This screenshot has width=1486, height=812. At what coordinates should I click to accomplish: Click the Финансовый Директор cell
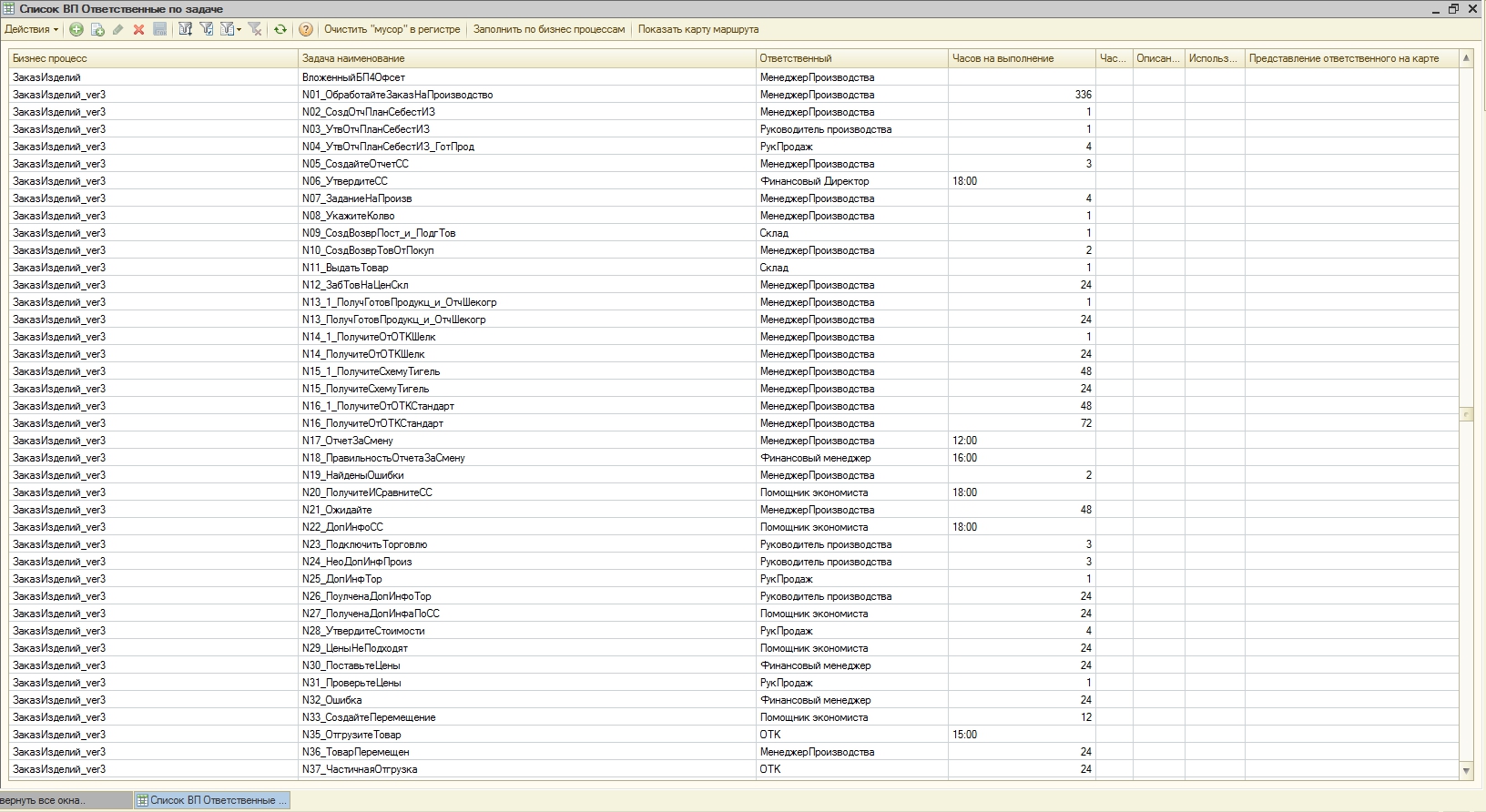852,181
